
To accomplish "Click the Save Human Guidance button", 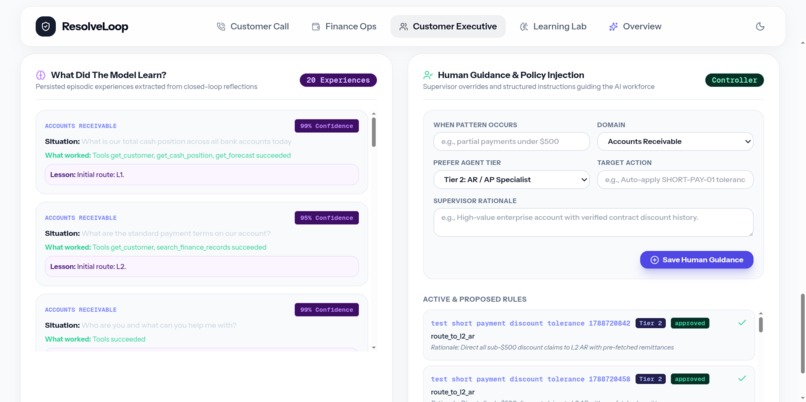I will [697, 260].
